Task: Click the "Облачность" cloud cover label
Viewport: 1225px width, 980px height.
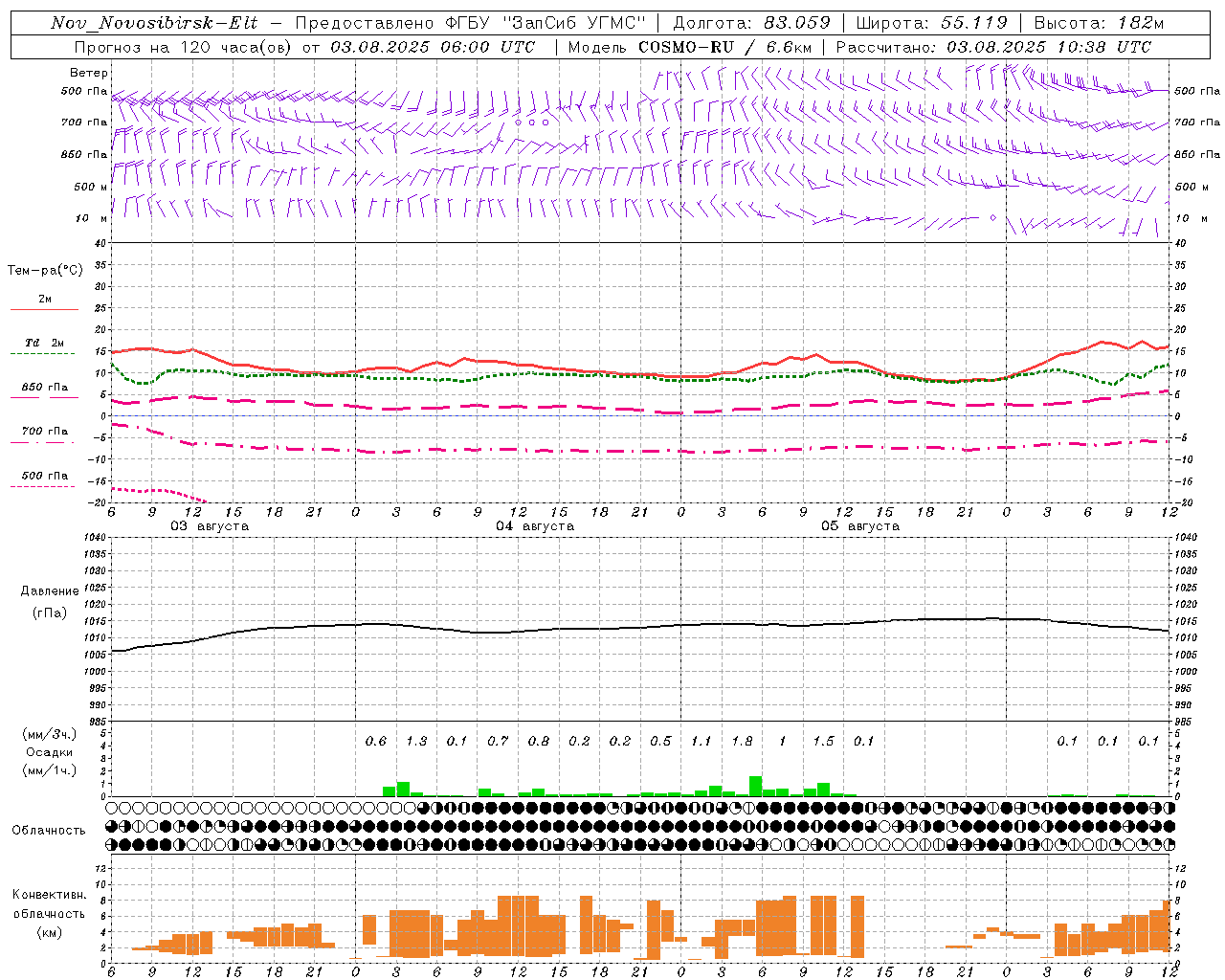Action: point(49,831)
